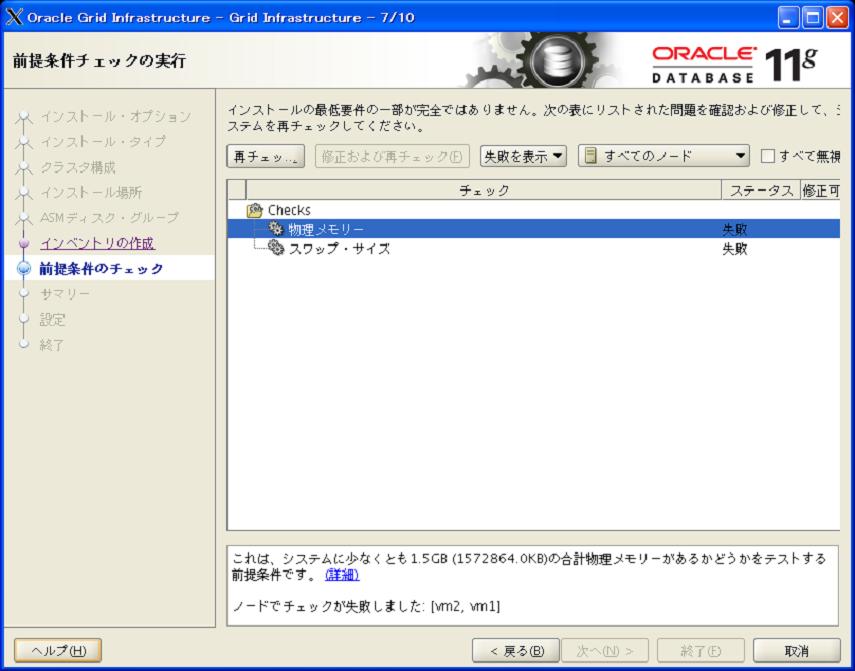Select the 物理メモリー check row
Viewport: 855px width, 671px height.
pyautogui.click(x=533, y=229)
